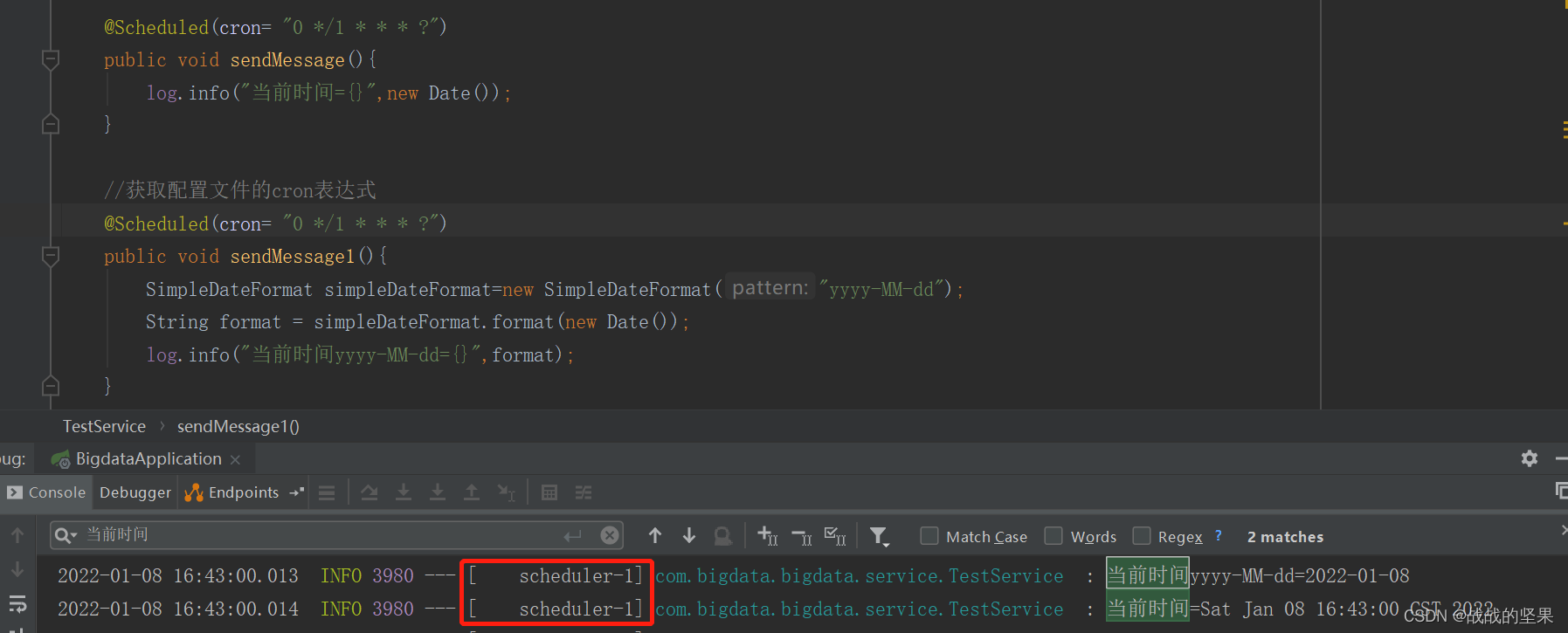This screenshot has height=633, width=1568.
Task: Click the '2 matches' result count
Action: tap(1285, 537)
